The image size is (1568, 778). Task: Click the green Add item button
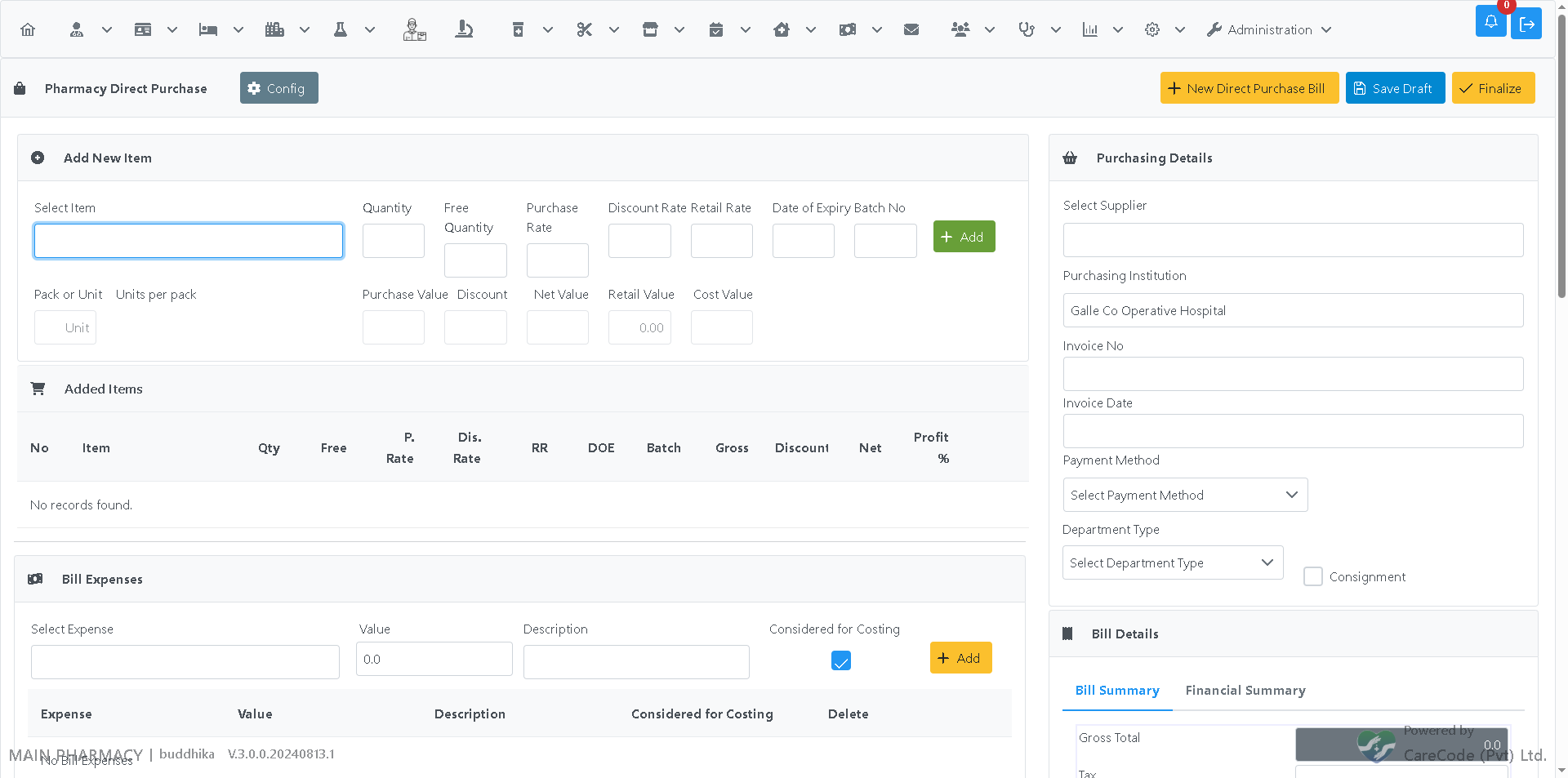[x=964, y=237]
